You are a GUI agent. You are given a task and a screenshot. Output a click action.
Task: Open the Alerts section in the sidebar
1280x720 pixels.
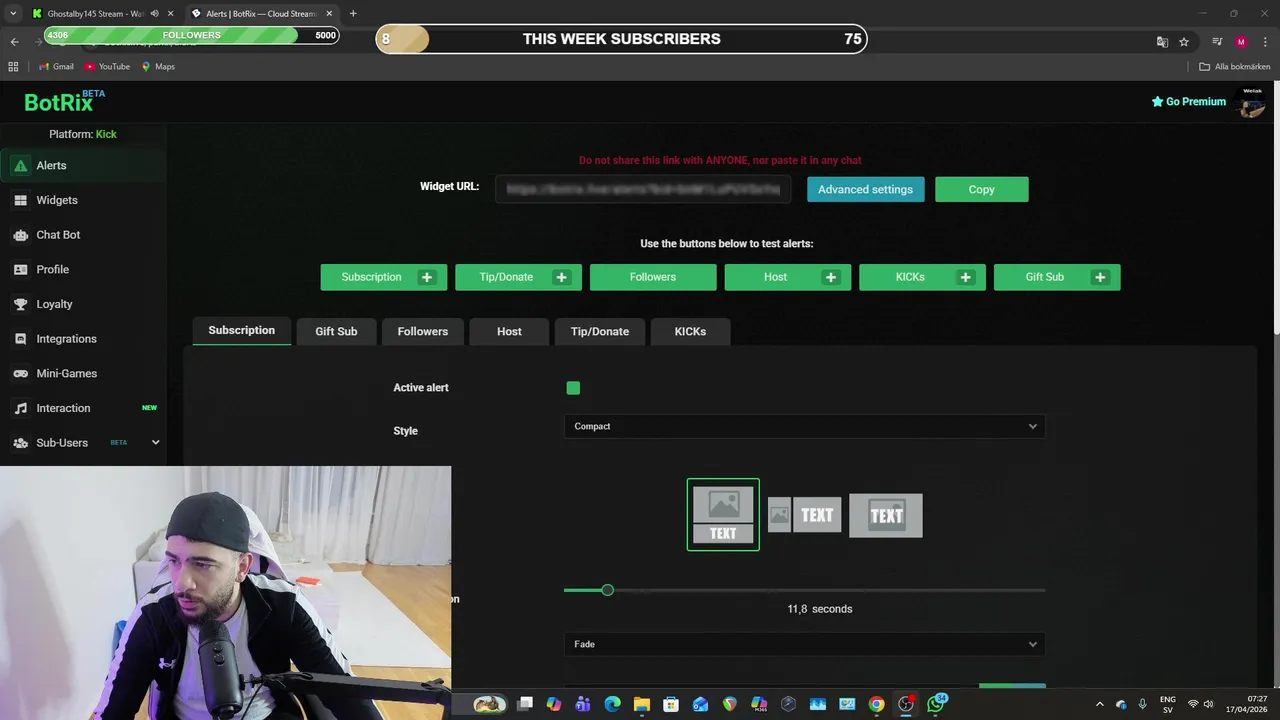[82, 166]
